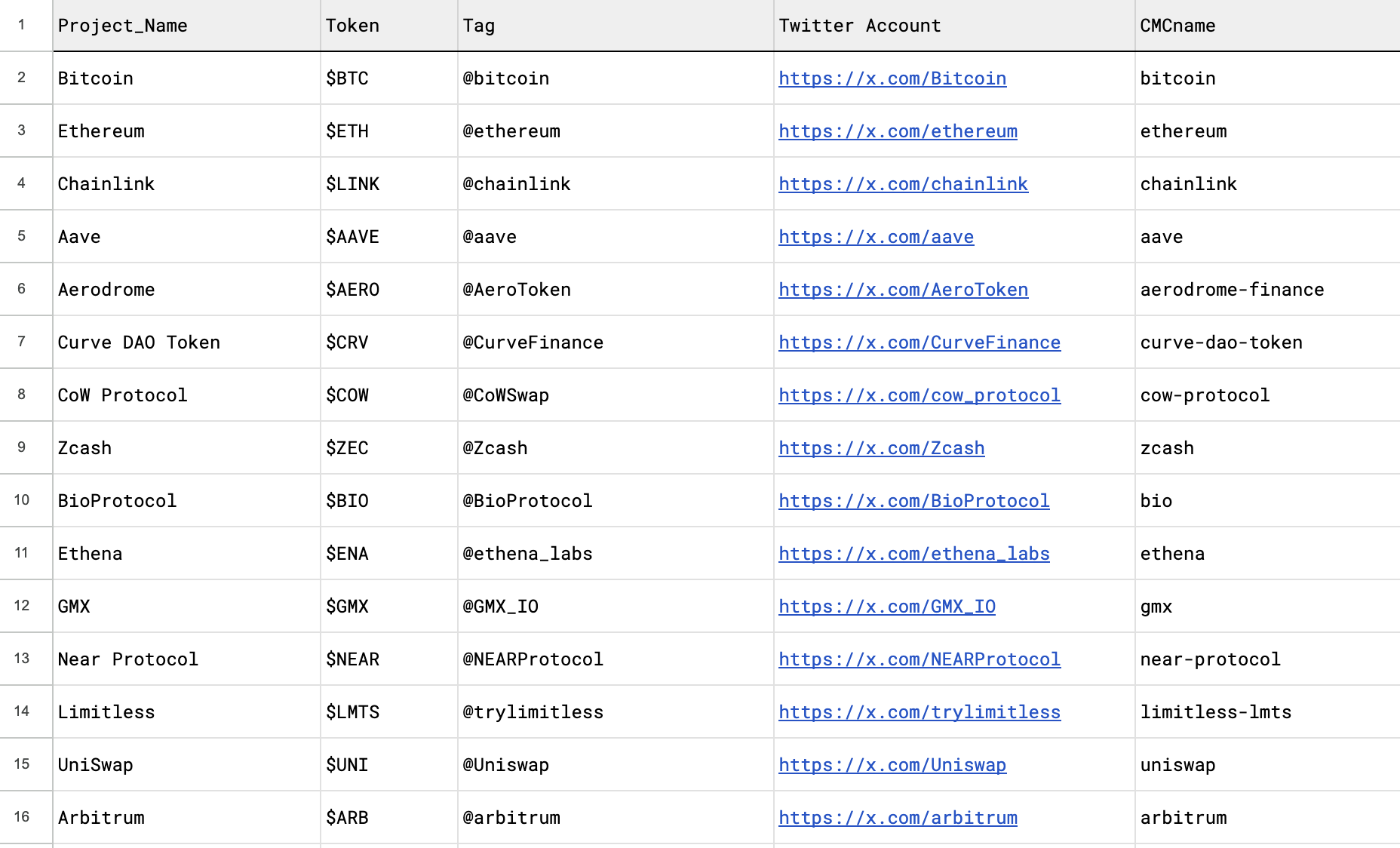This screenshot has height=848, width=1400.
Task: Select row 10 by its row header
Action: click(22, 500)
